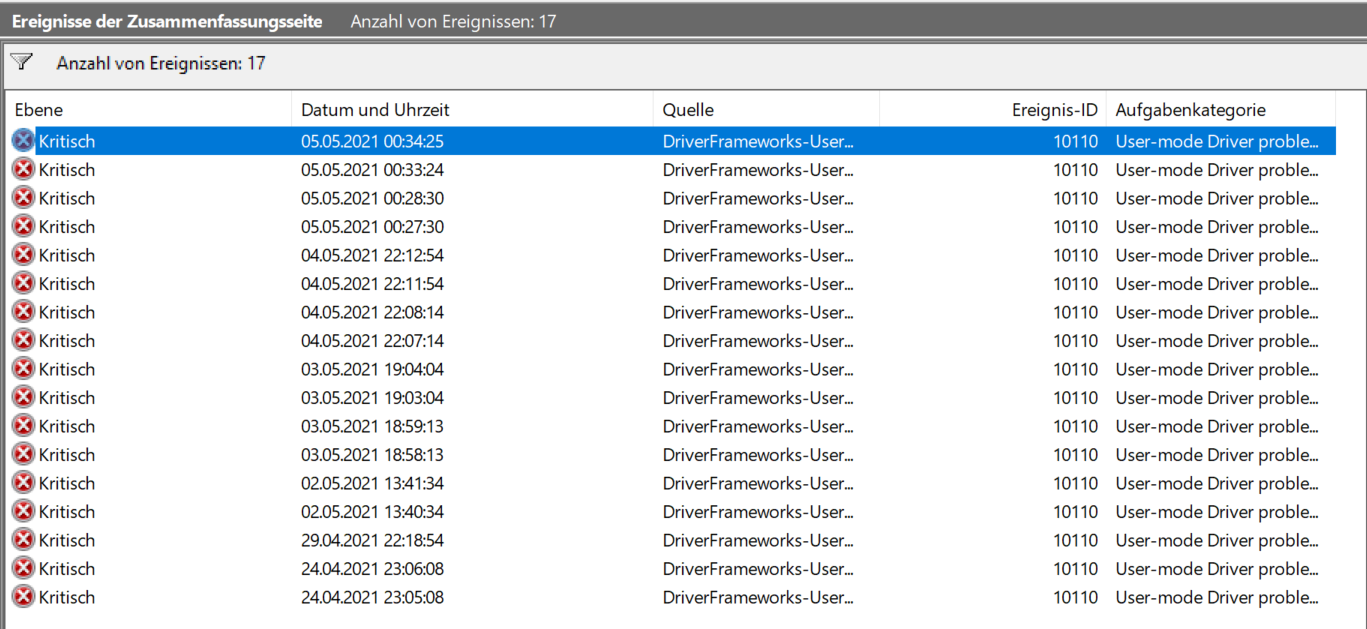Click critical error icon for 24.04.2021 23:05:08

pos(23,597)
